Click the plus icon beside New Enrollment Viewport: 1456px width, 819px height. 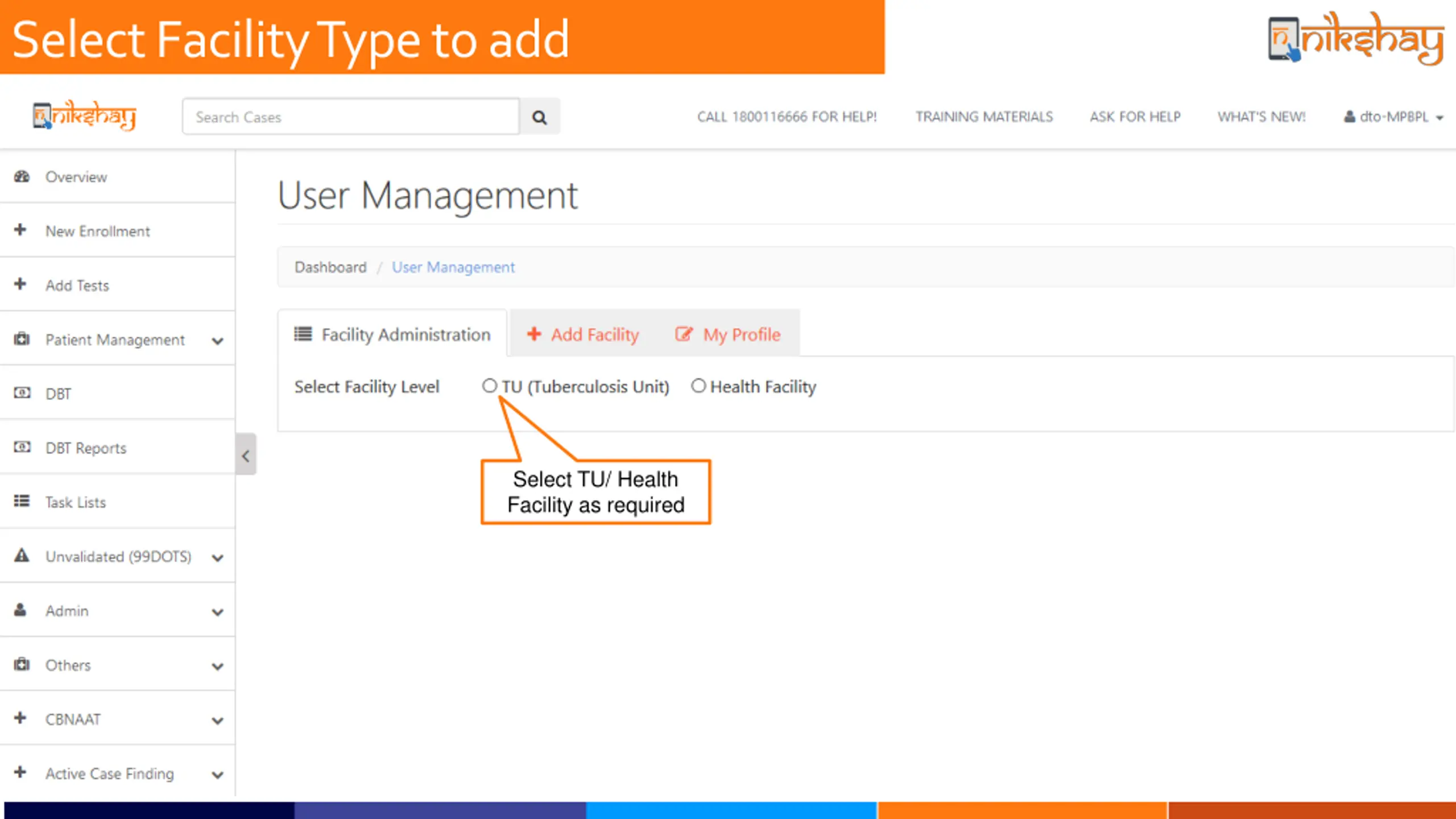click(20, 230)
